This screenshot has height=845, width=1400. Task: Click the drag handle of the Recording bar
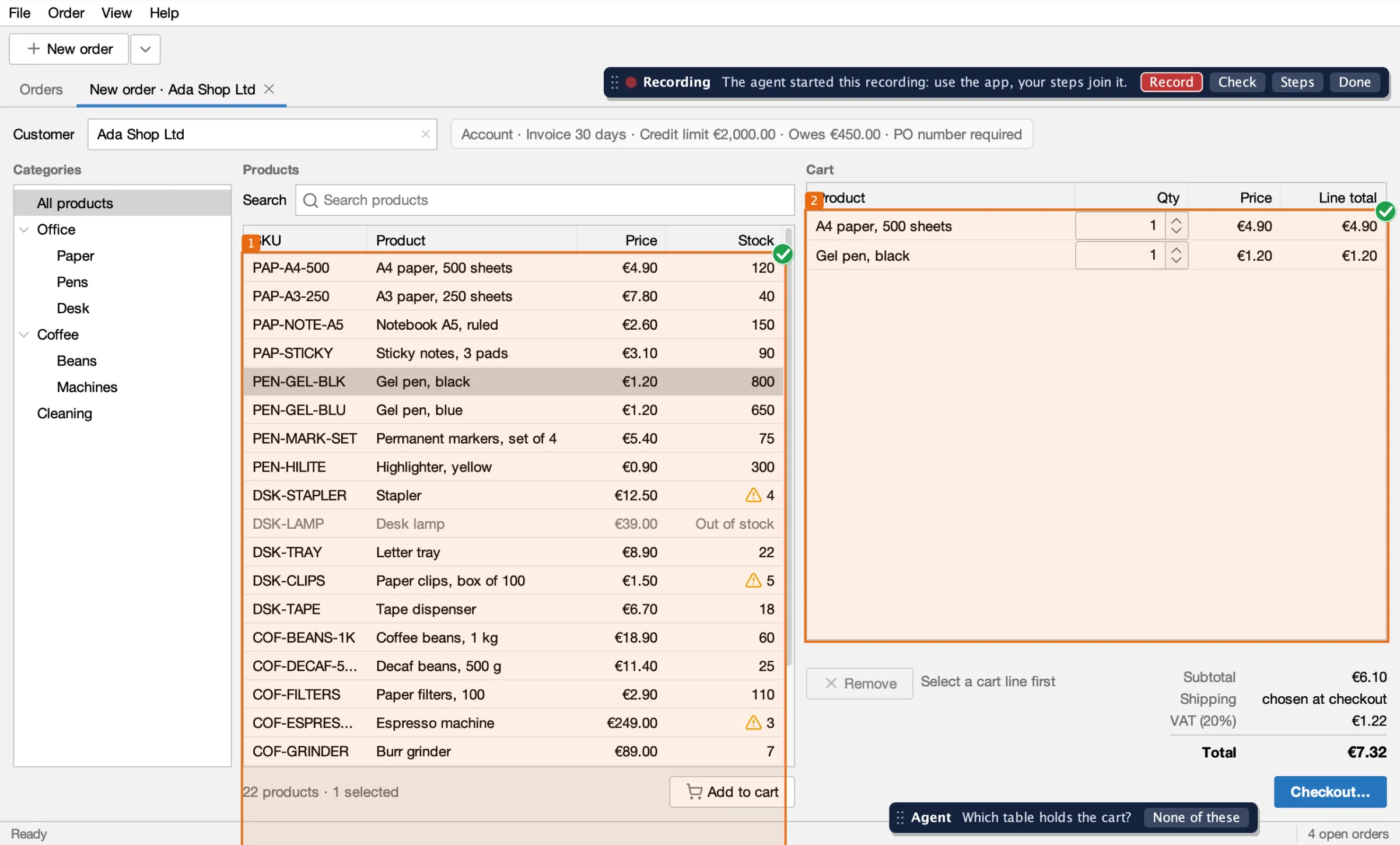click(x=614, y=82)
